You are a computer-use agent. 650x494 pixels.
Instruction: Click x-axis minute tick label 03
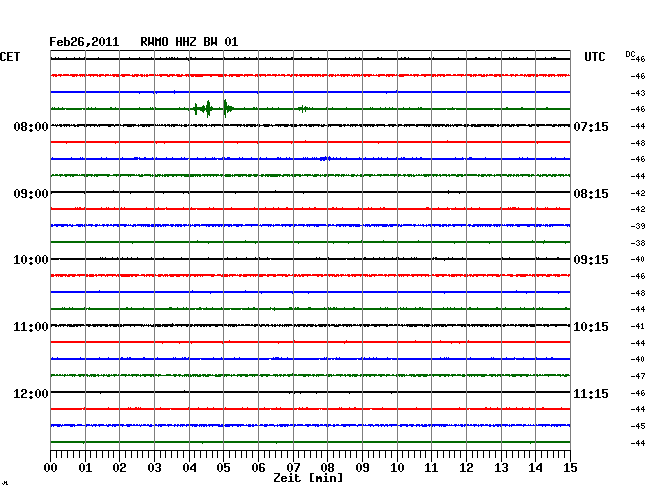(x=154, y=467)
